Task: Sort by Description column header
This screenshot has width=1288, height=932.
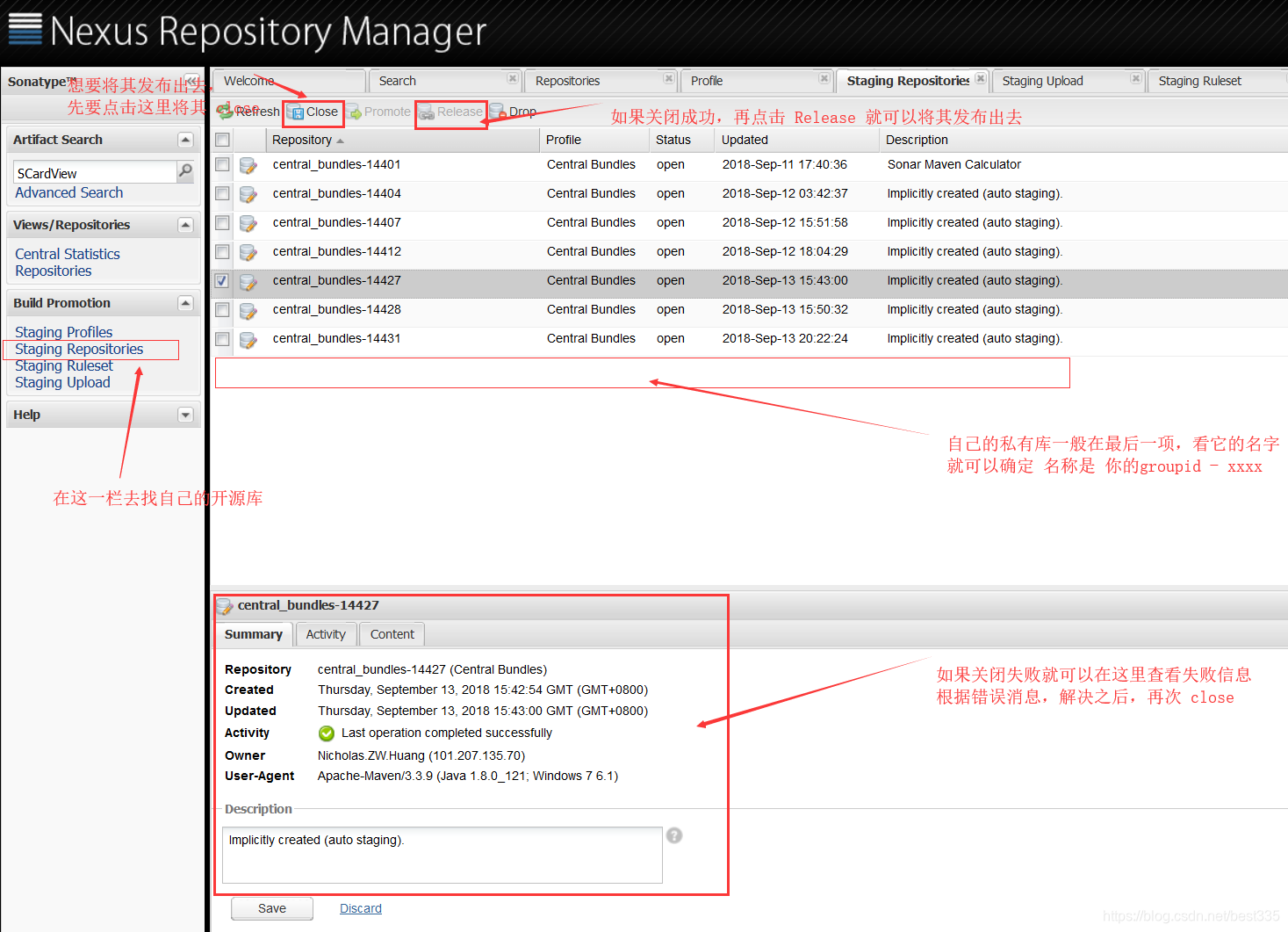Action: click(x=1083, y=140)
